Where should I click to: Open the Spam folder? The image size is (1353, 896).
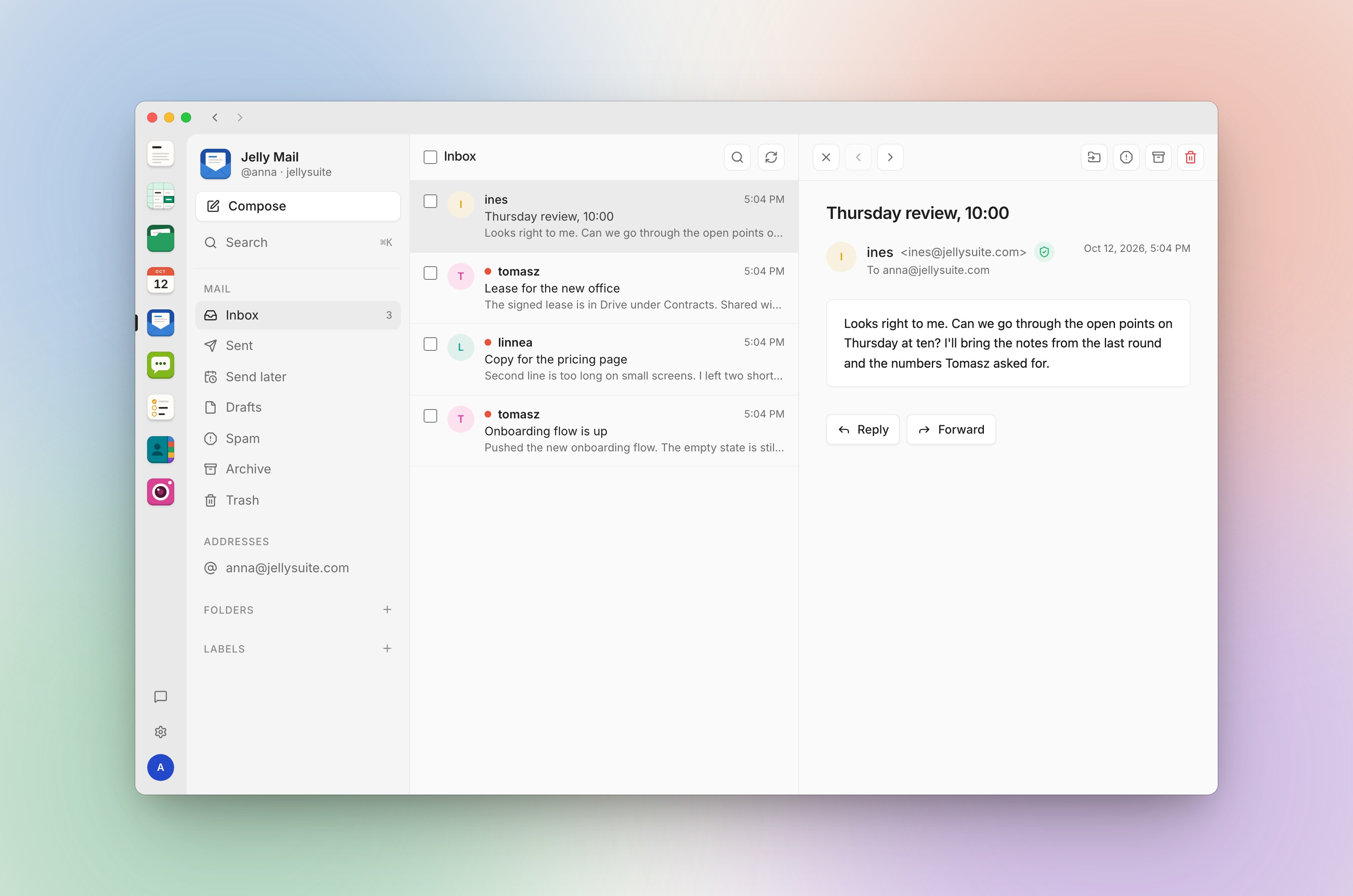pos(298,439)
